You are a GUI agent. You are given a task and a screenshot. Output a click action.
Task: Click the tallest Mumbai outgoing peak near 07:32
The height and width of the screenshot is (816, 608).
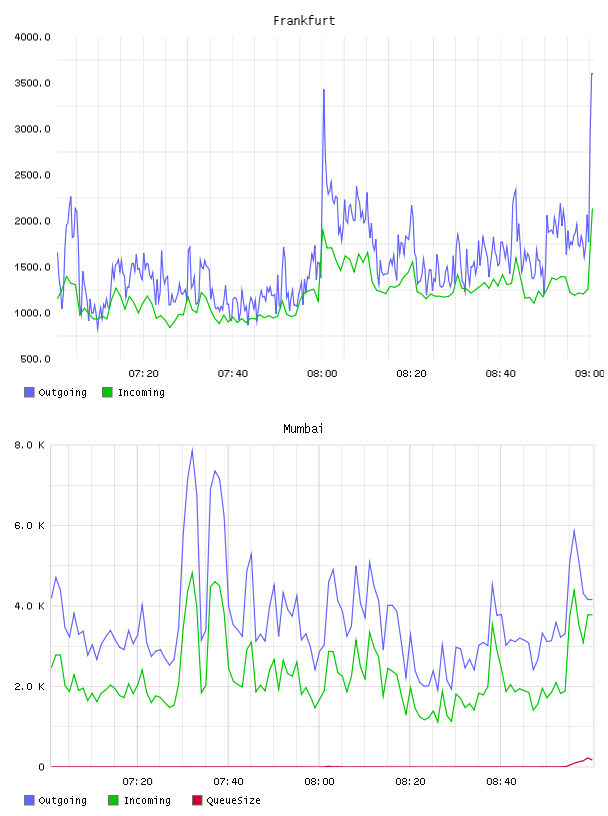click(193, 450)
